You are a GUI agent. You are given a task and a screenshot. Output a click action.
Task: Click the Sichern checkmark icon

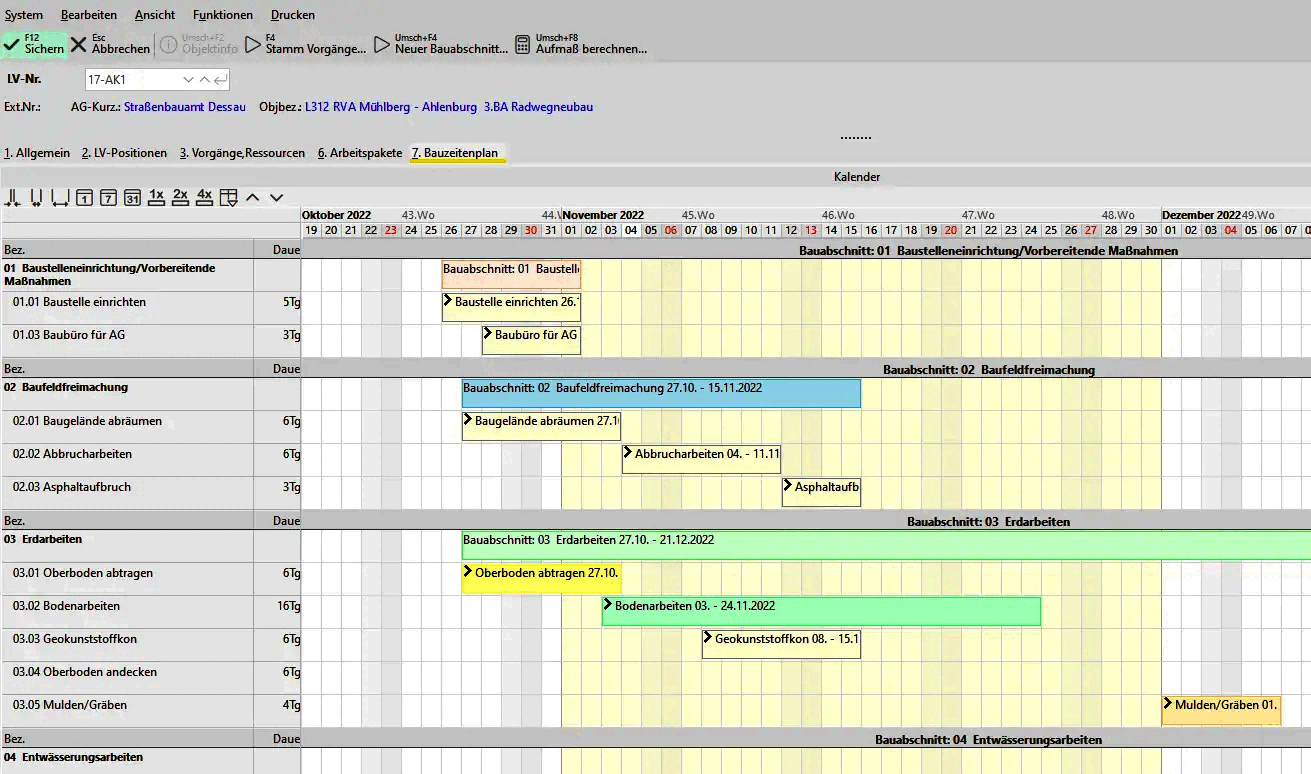(x=12, y=45)
